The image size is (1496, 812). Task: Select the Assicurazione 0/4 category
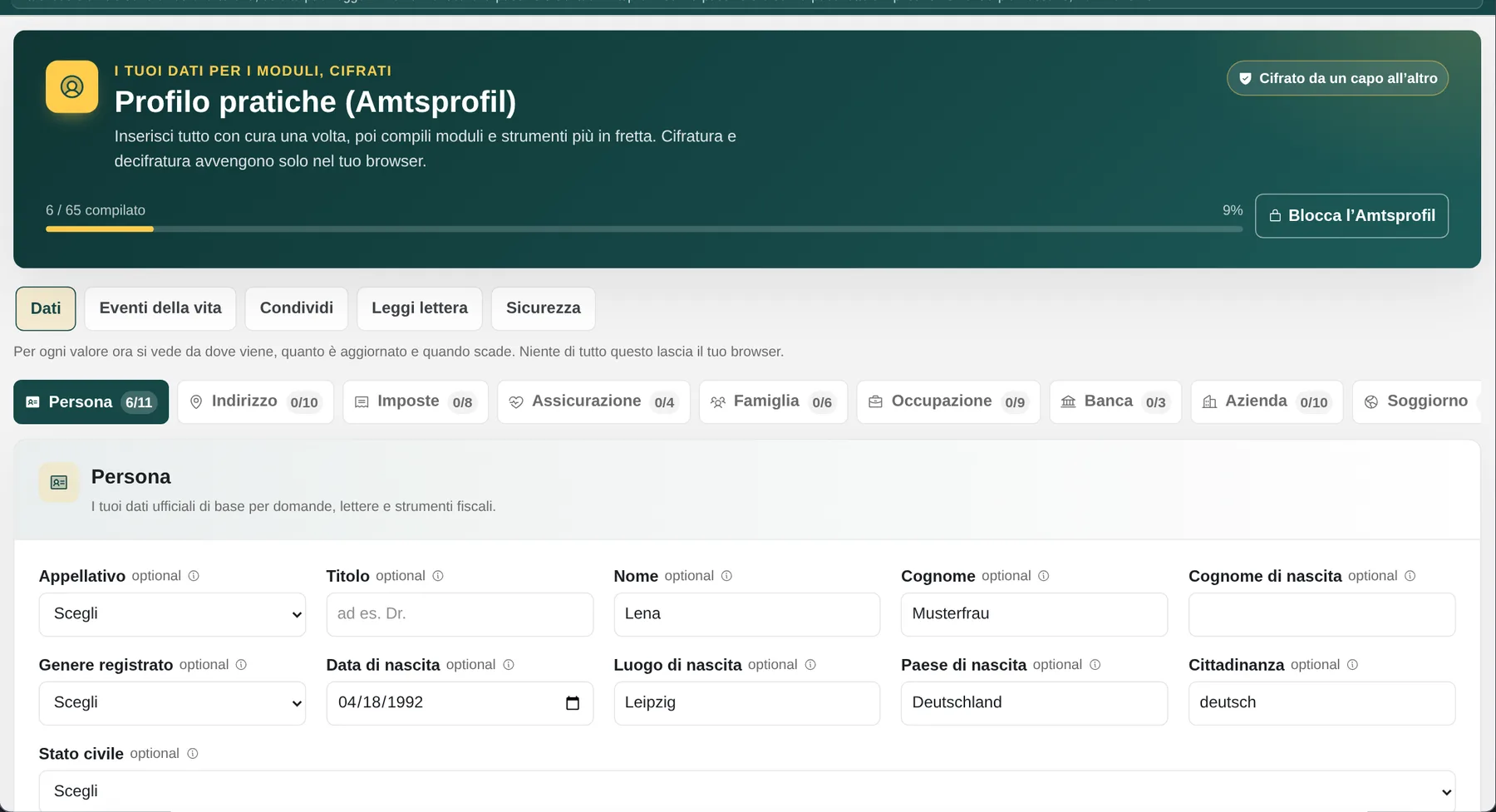click(594, 402)
